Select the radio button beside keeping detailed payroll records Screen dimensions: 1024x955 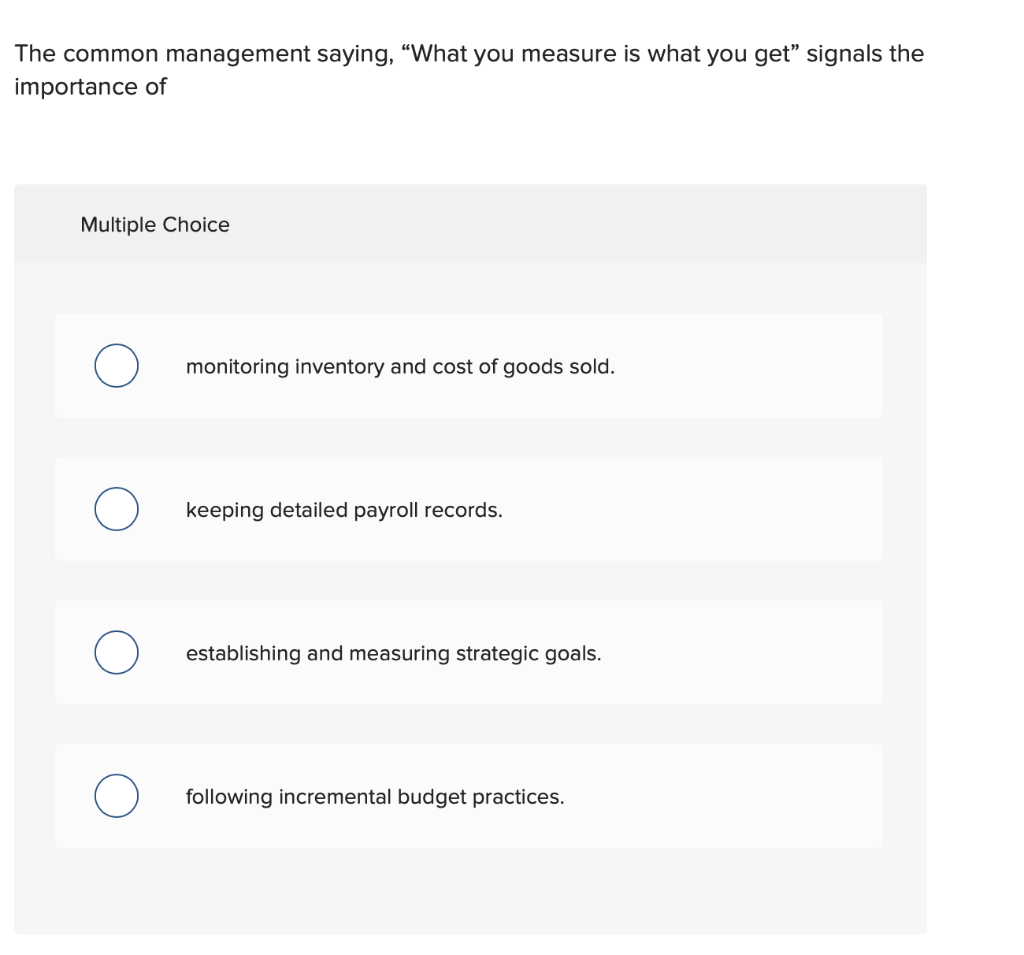[x=116, y=509]
